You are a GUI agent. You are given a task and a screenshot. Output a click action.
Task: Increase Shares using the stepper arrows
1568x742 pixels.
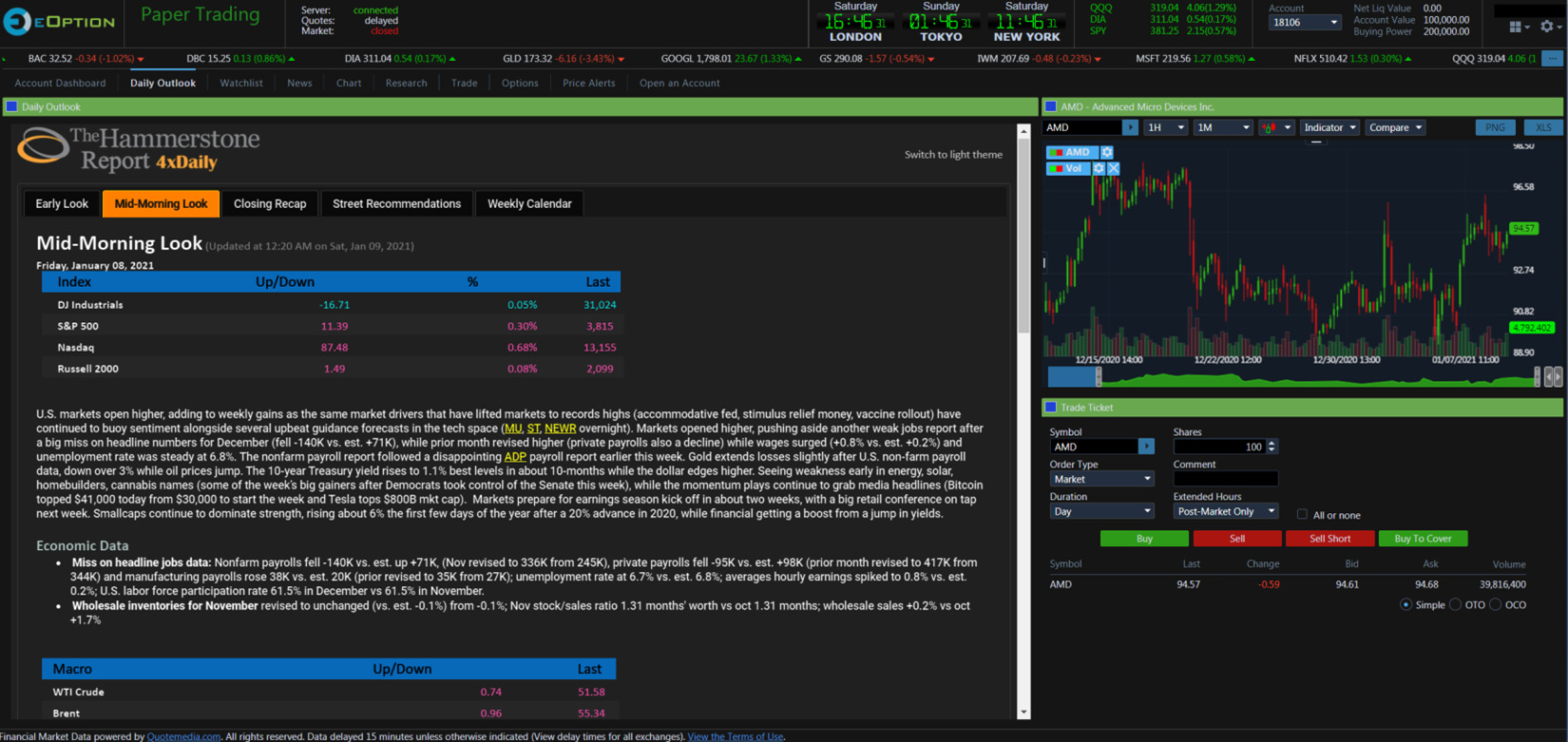[1272, 443]
